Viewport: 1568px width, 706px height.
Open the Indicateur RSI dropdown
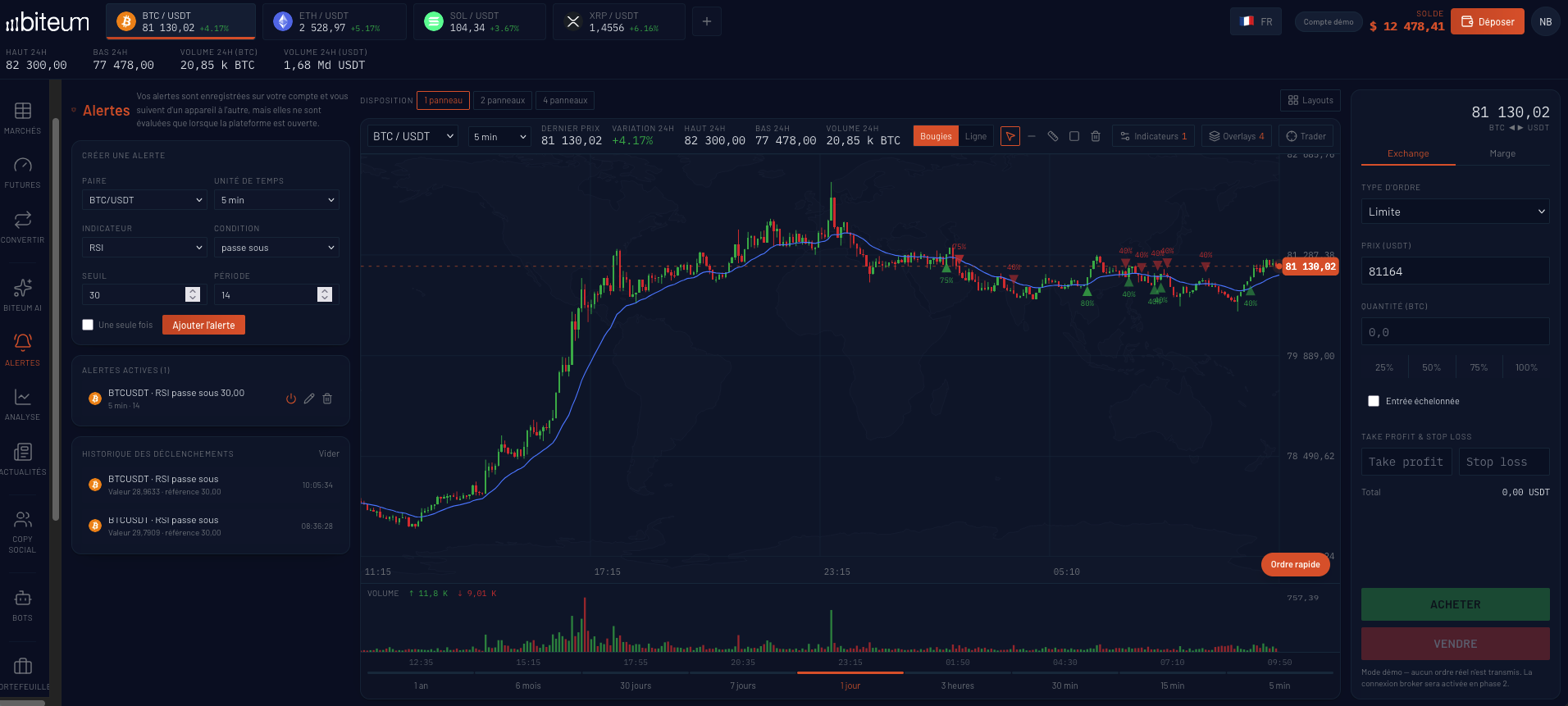tap(144, 248)
